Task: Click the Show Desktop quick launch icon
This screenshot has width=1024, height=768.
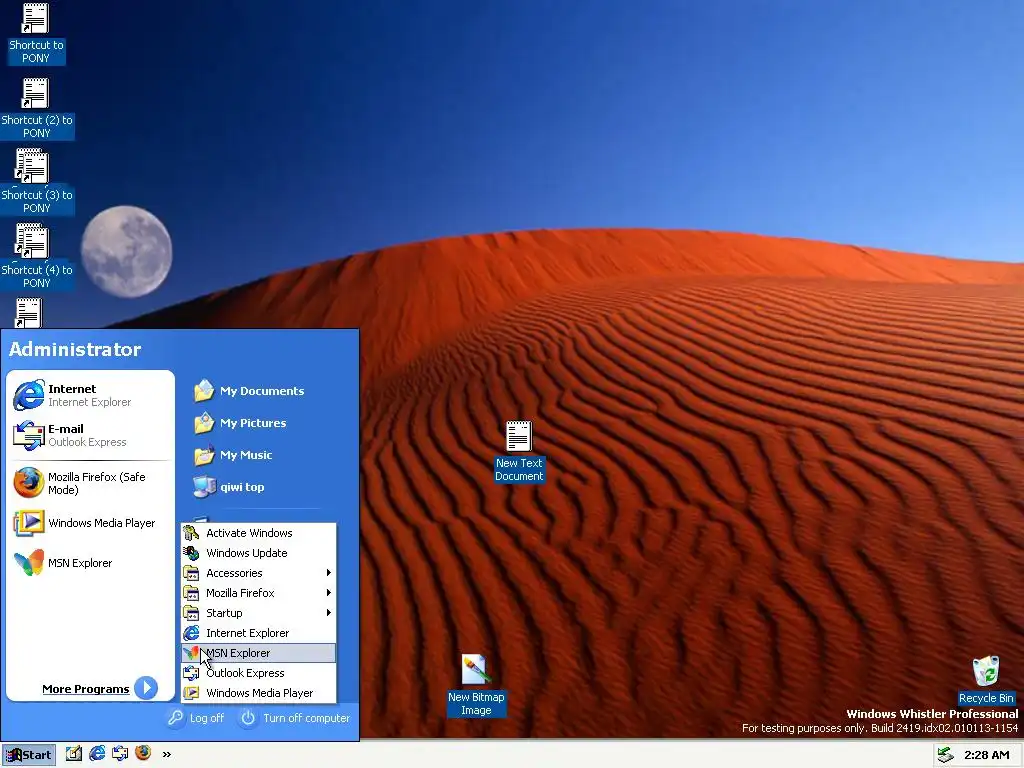Action: point(74,754)
